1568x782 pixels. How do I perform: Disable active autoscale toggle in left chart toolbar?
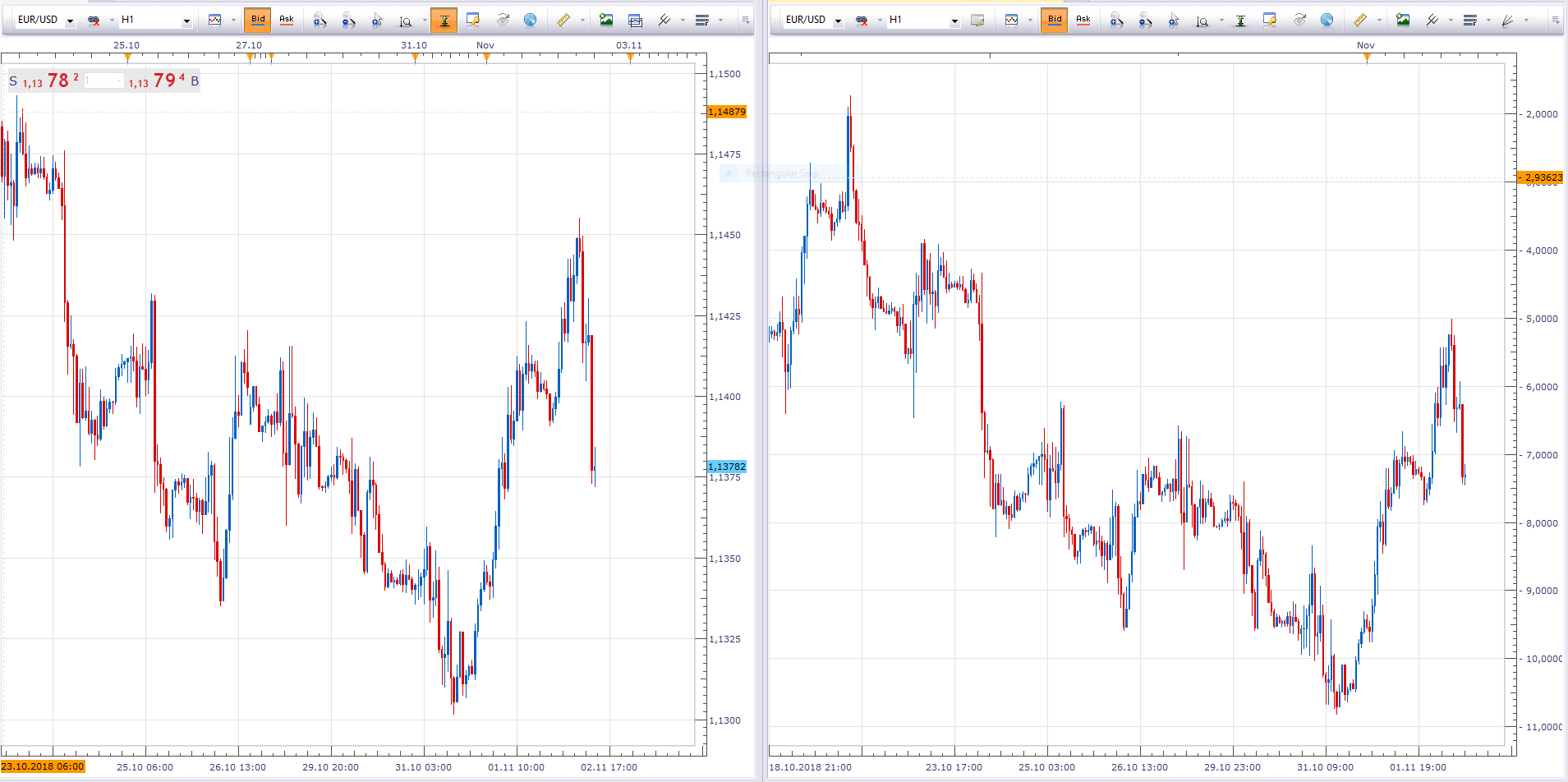coord(444,20)
